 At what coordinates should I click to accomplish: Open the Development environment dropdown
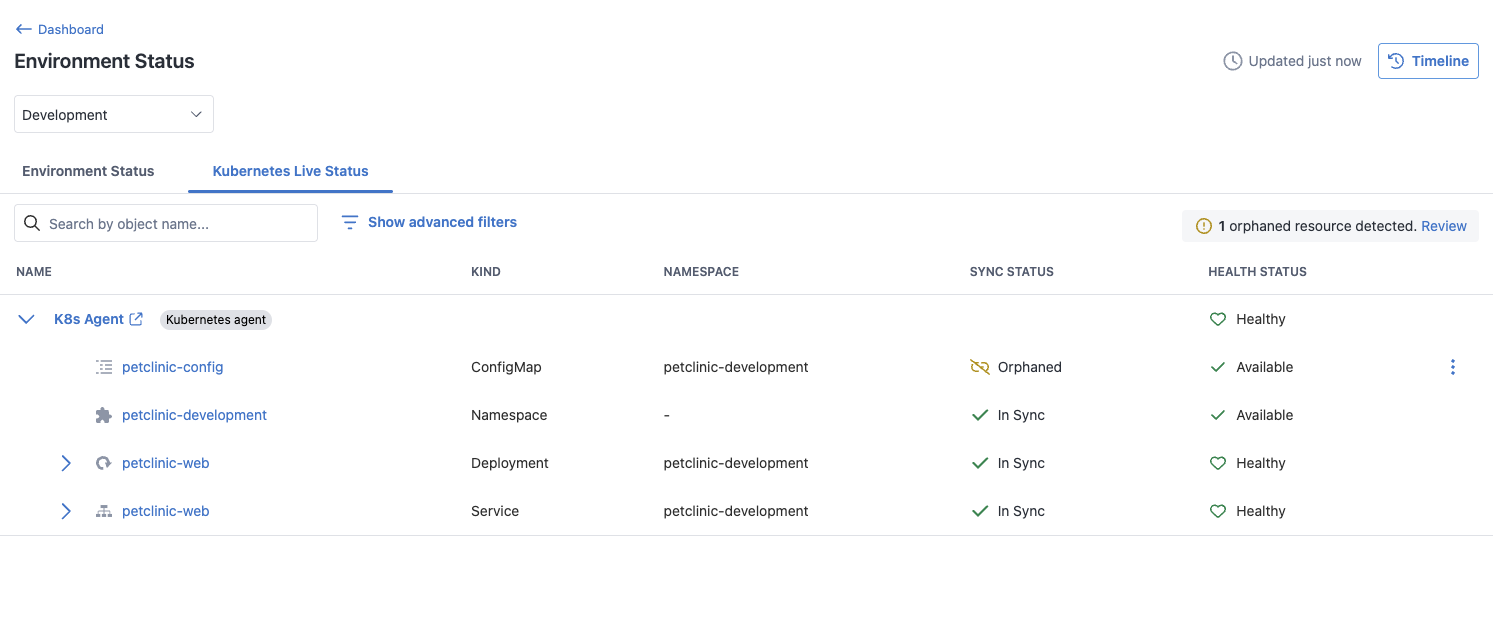pyautogui.click(x=114, y=114)
